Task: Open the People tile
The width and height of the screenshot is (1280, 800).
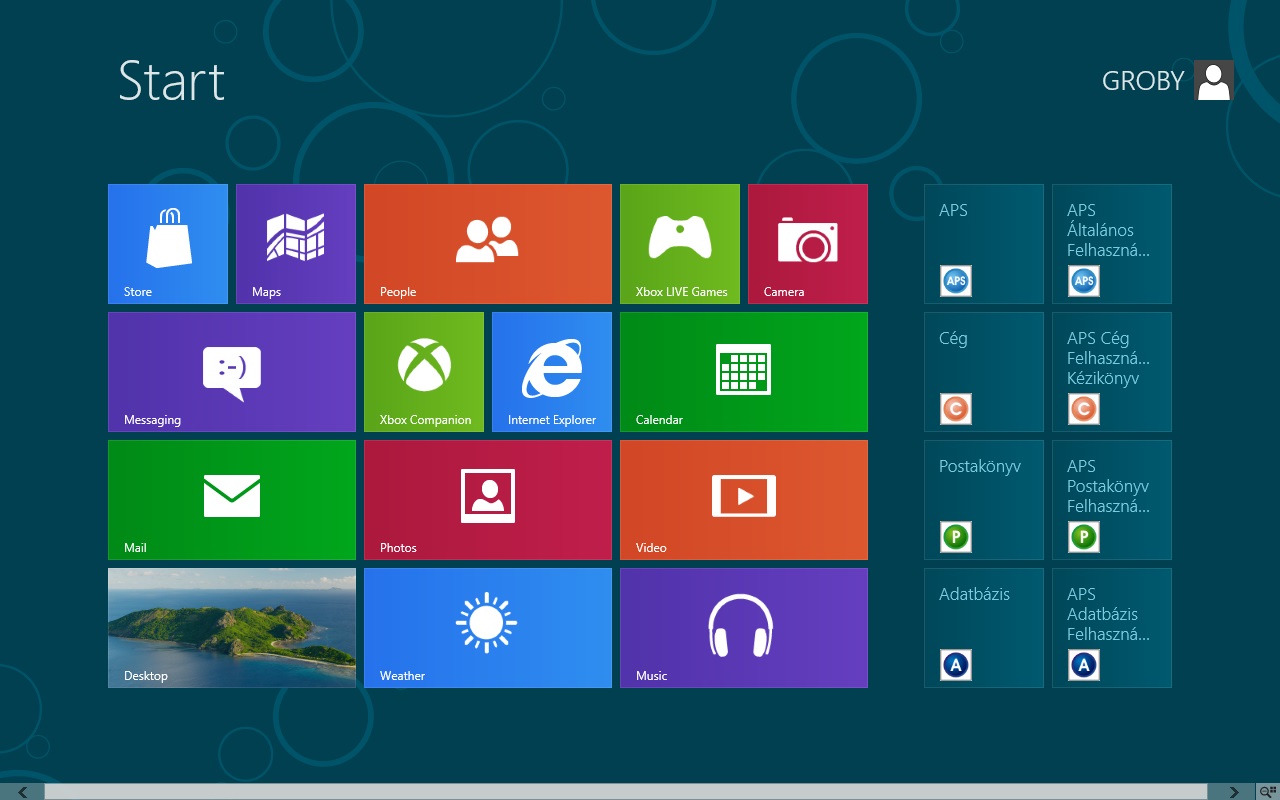Action: tap(488, 244)
